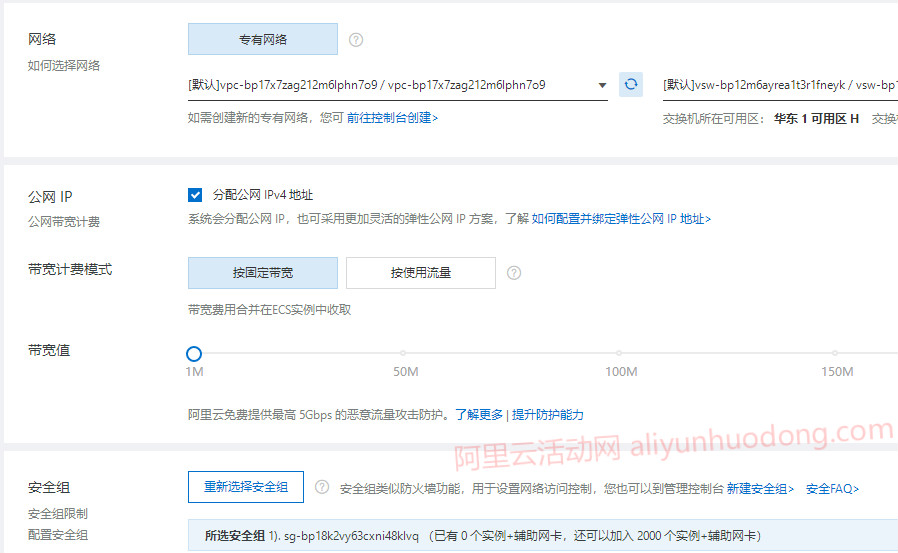Click the 带宽费用合并在ECS实例中收取 note
Viewport: 898px width, 553px height.
coord(269,310)
